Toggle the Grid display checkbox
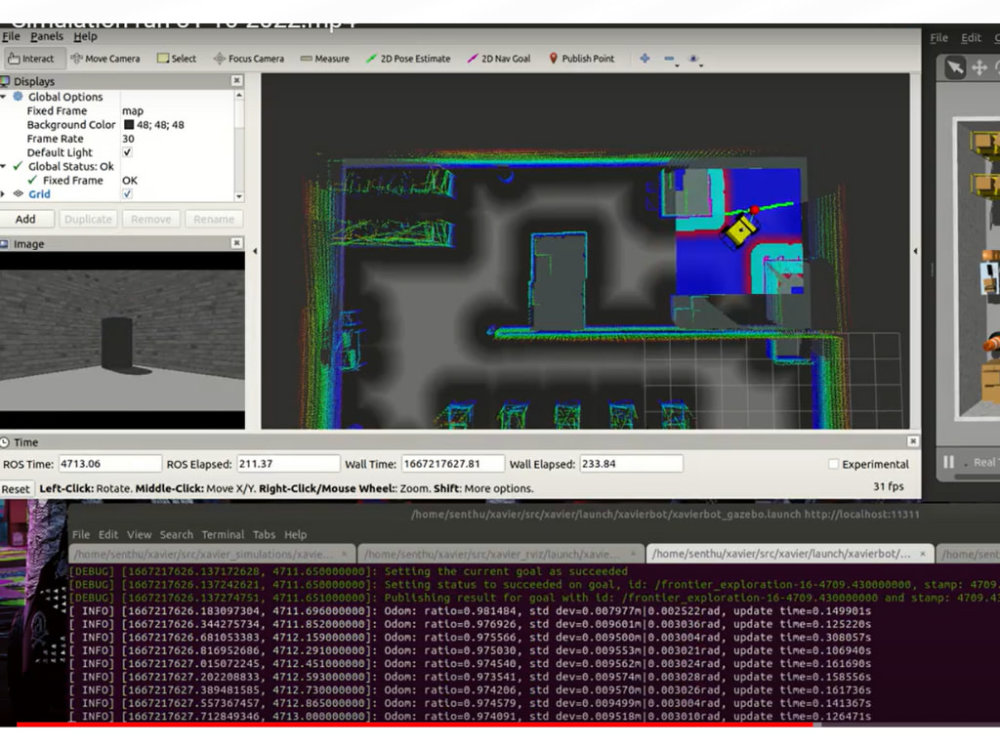 pos(127,194)
